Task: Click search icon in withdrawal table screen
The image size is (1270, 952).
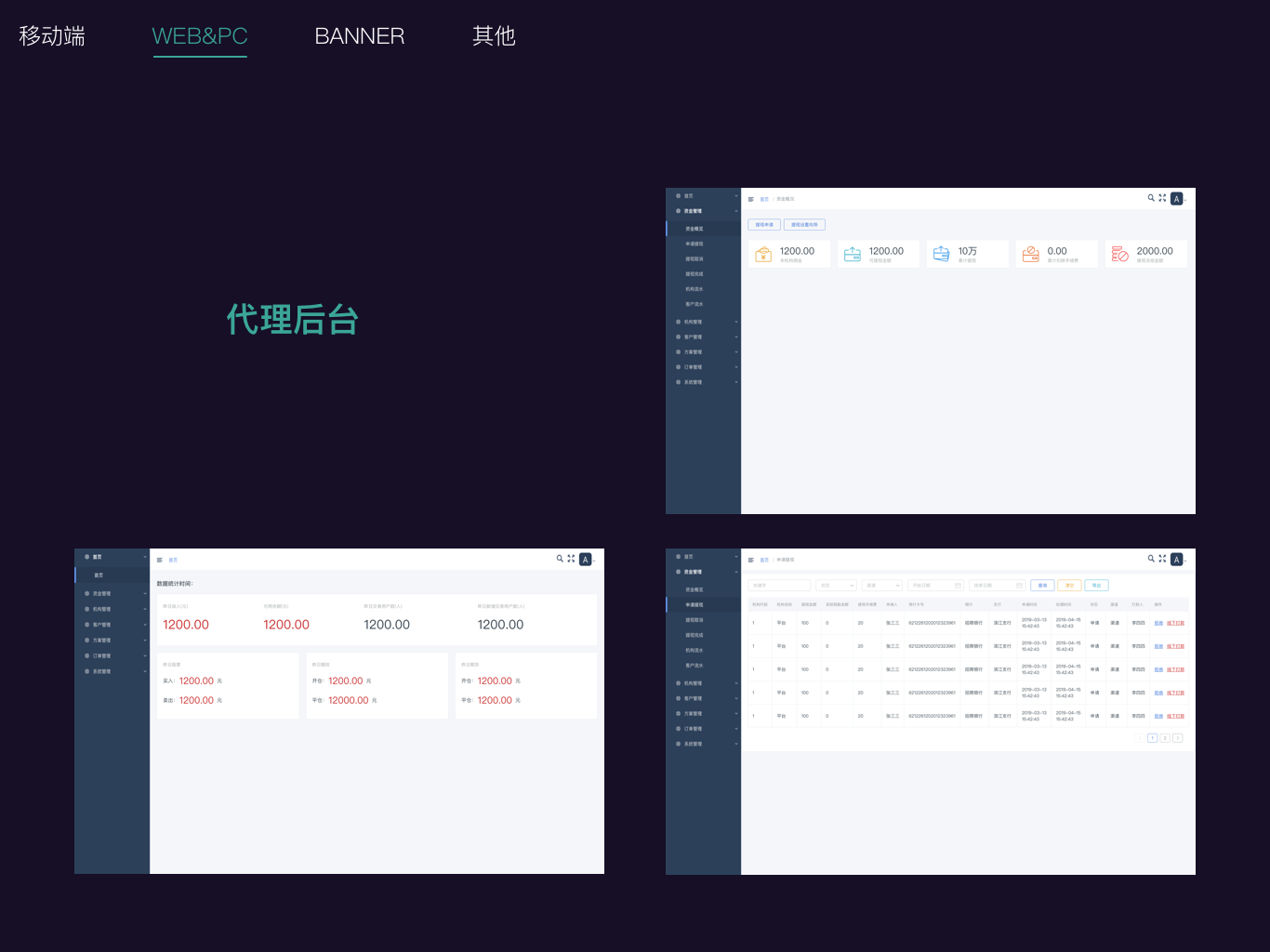Action: pyautogui.click(x=1151, y=559)
